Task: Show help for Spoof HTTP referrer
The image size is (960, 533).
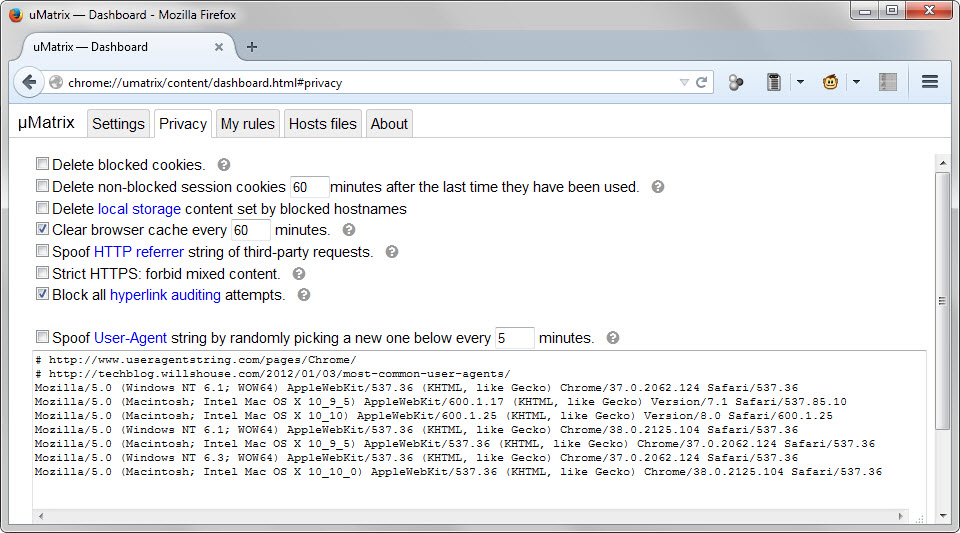Action: tap(392, 252)
